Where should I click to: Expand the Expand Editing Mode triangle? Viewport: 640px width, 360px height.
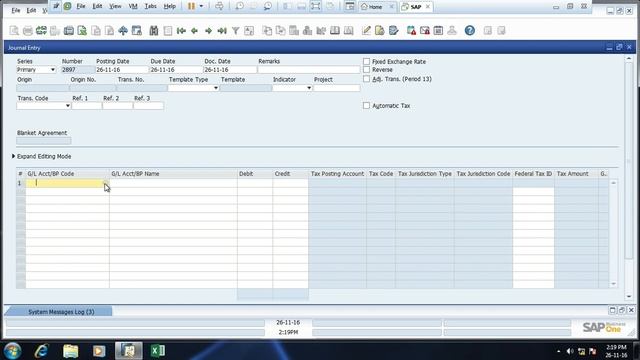click(13, 156)
